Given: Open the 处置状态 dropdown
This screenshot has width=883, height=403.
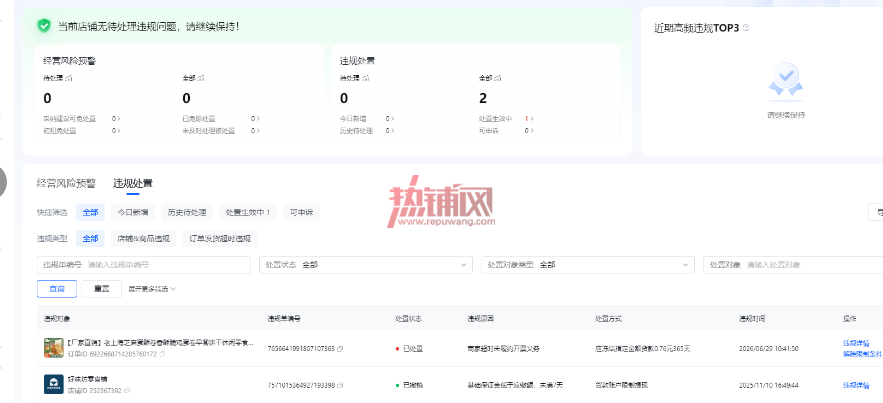Looking at the screenshot, I should click(x=366, y=265).
